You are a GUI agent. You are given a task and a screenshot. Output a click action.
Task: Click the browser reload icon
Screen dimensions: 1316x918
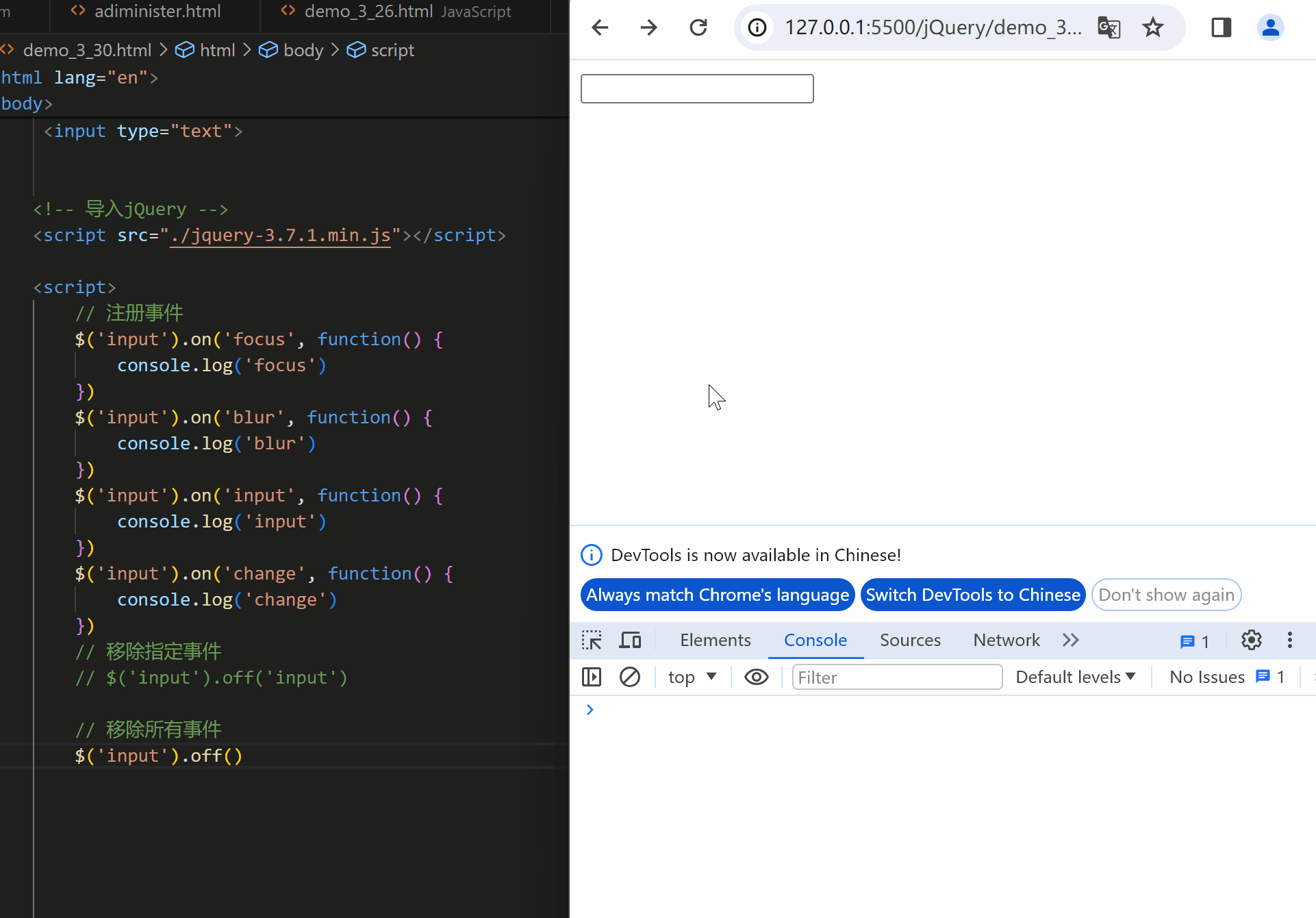pos(698,27)
